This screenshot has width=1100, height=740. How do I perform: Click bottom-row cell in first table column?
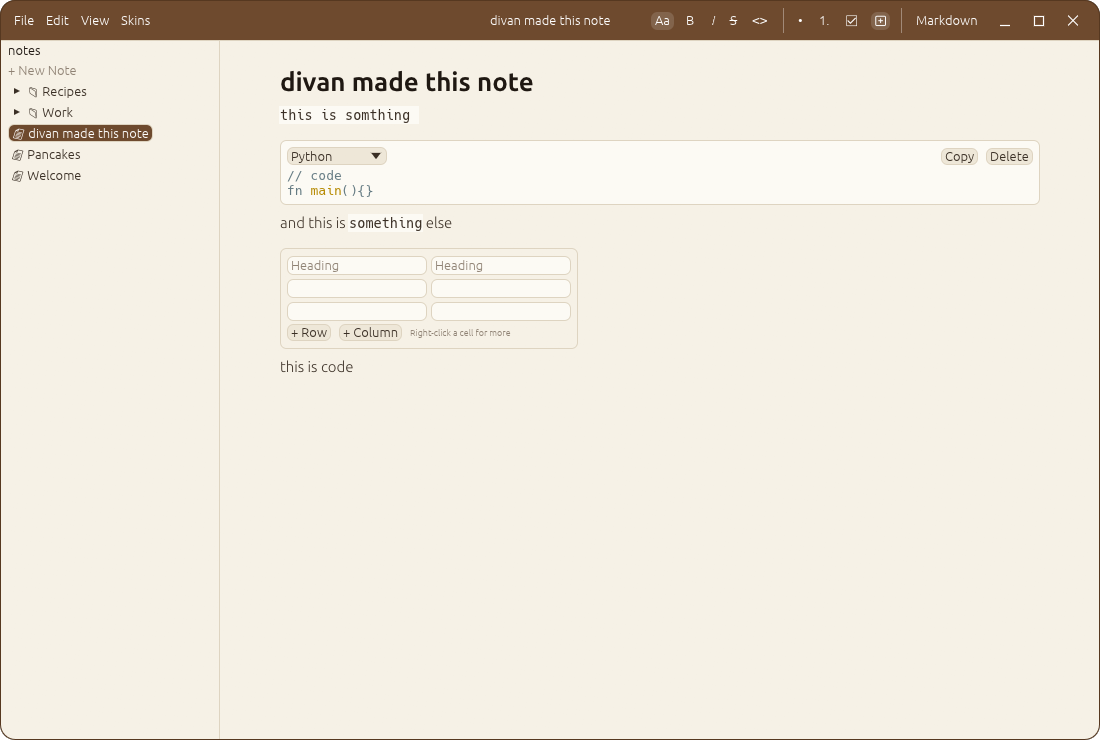tap(356, 311)
